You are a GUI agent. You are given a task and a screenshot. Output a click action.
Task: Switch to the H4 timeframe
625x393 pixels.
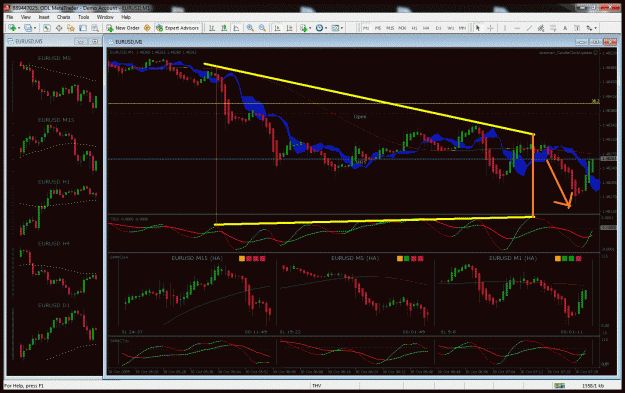426,28
